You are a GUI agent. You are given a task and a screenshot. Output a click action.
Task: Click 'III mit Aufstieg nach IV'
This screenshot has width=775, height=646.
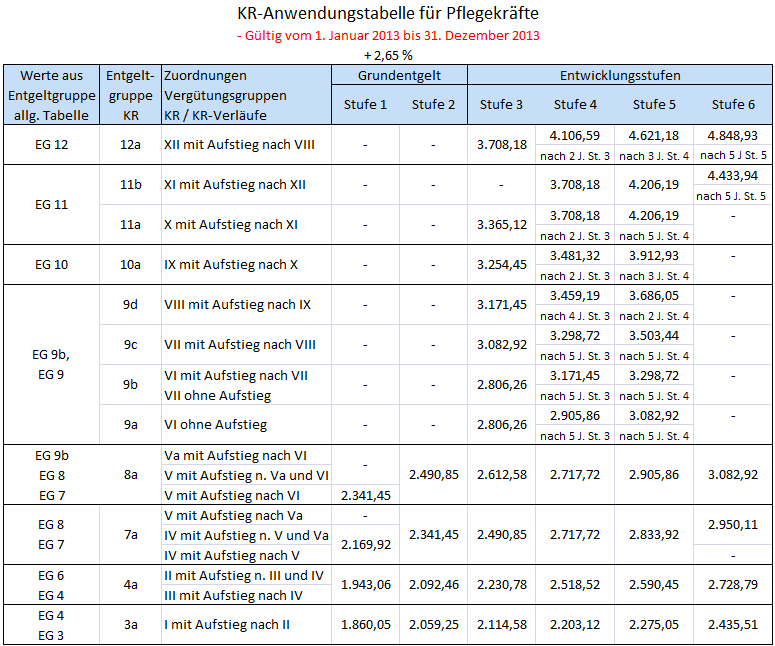coord(233,595)
